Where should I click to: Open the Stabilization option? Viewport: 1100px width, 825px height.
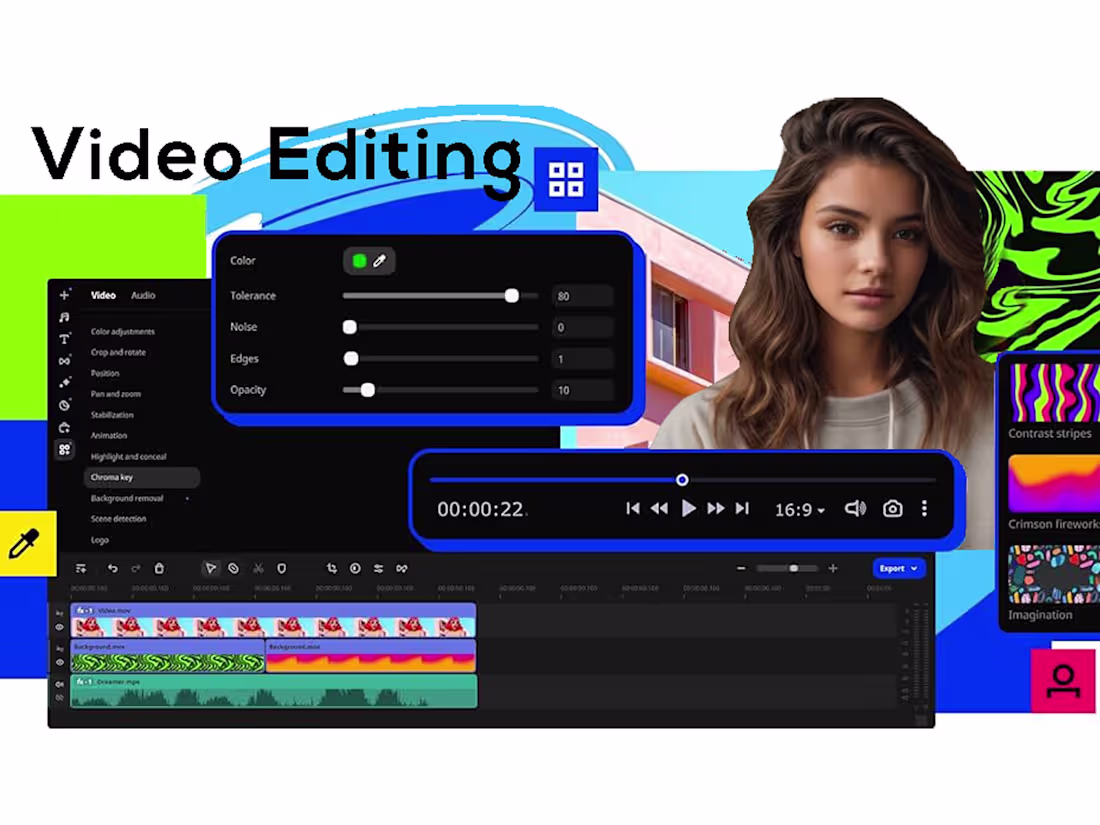click(113, 414)
